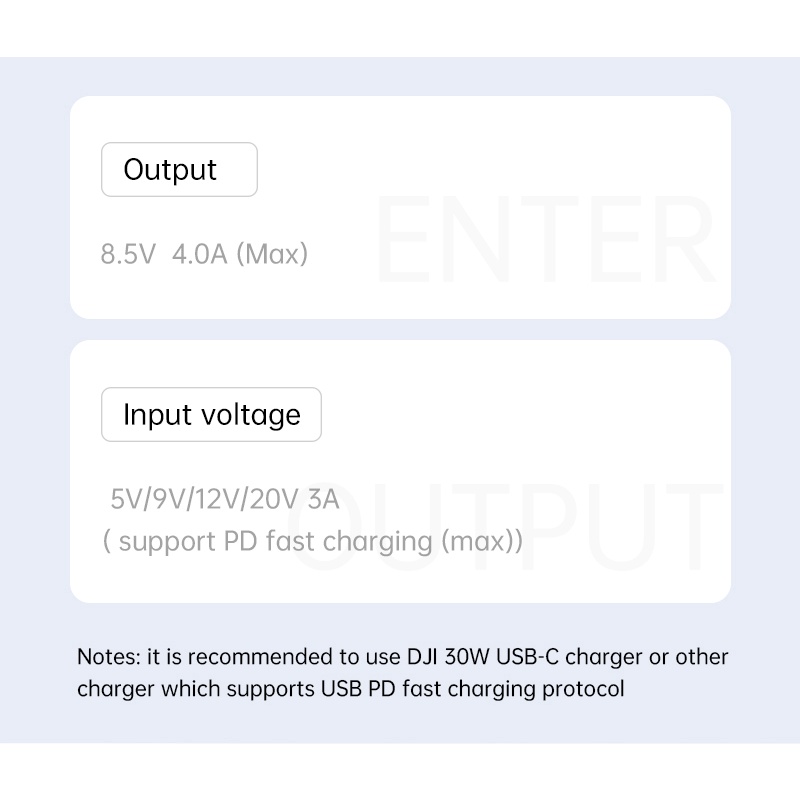The image size is (800, 800).
Task: Click the Input voltage label button
Action: point(211,415)
